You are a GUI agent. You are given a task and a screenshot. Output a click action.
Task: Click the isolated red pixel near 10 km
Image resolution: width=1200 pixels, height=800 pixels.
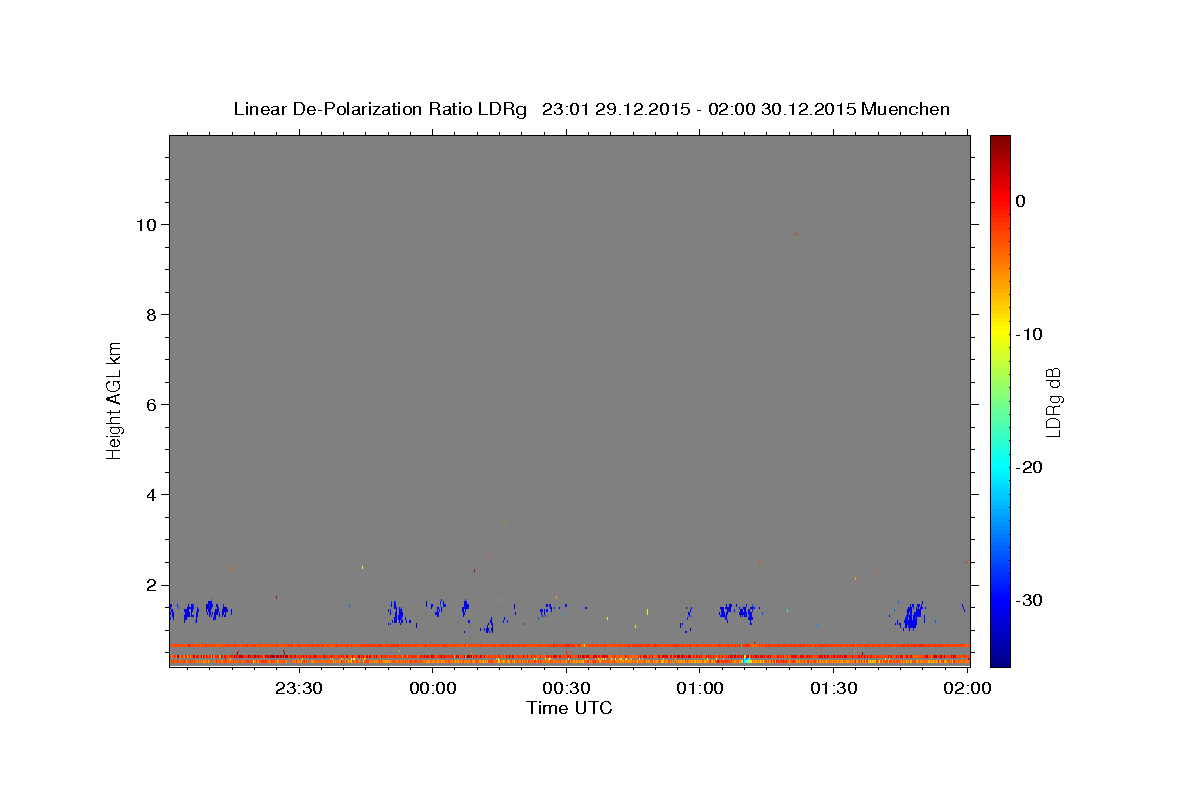click(796, 234)
